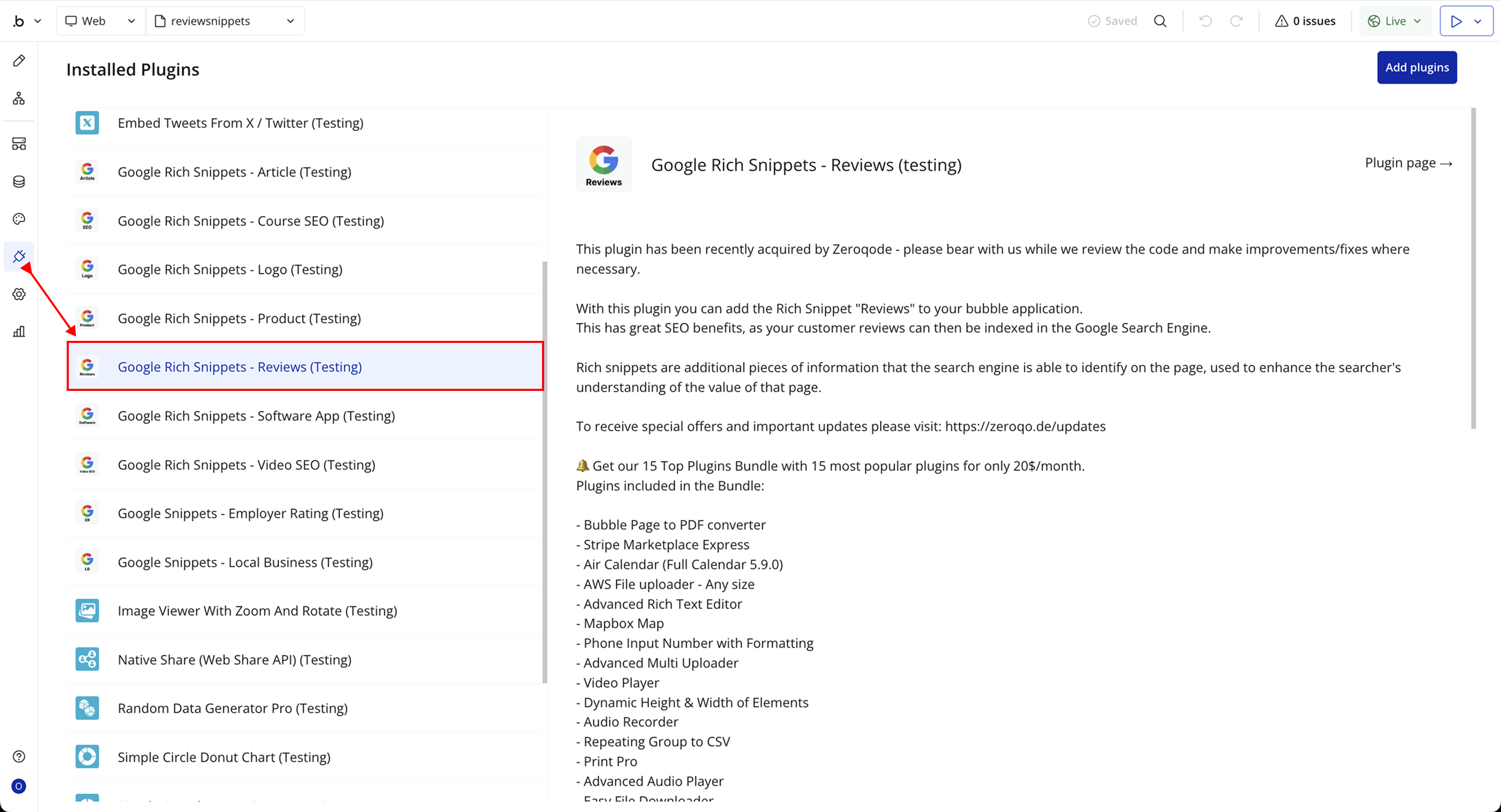Open the Design tab pencil icon
This screenshot has width=1501, height=812.
pos(19,60)
